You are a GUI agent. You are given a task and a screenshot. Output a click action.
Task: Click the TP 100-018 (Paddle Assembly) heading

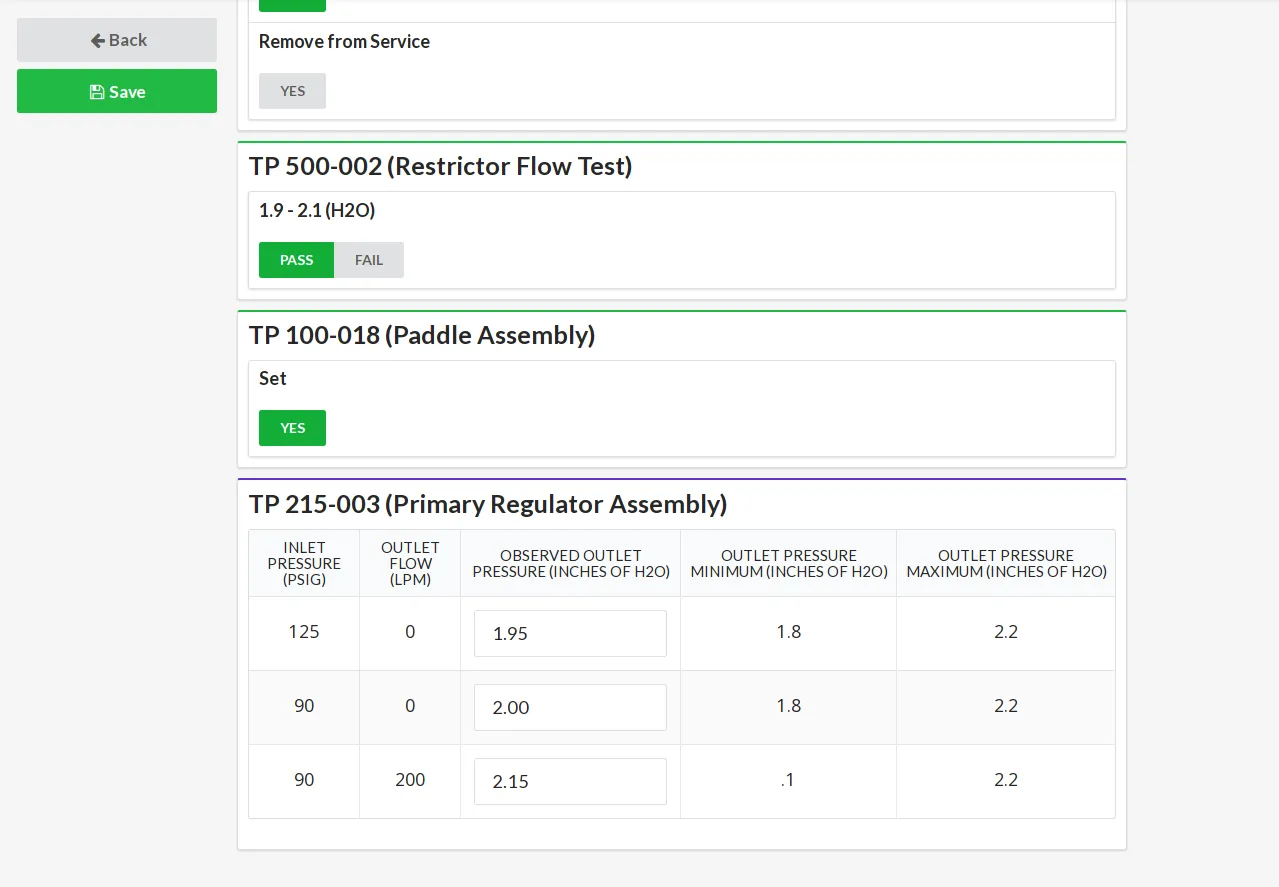[422, 335]
